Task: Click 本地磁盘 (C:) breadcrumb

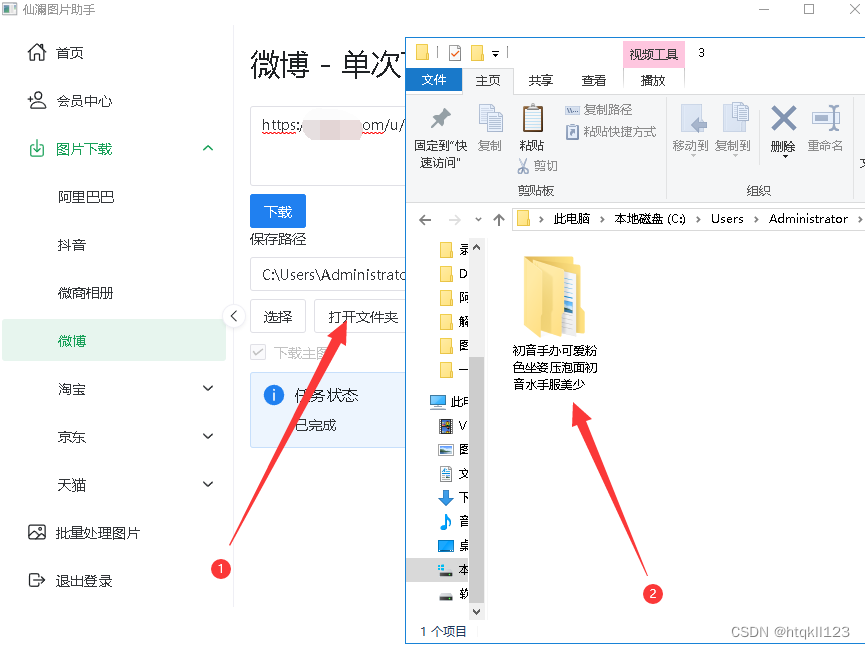Action: [x=649, y=219]
